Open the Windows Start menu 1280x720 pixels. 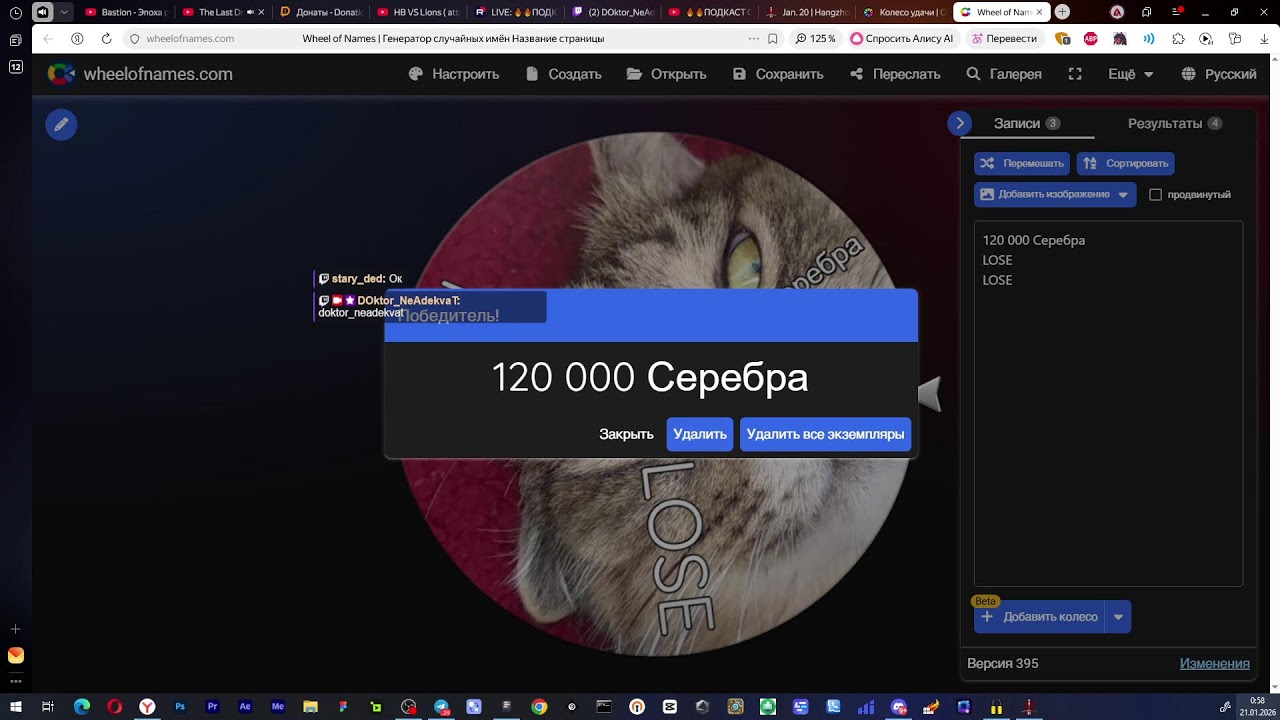(x=16, y=707)
